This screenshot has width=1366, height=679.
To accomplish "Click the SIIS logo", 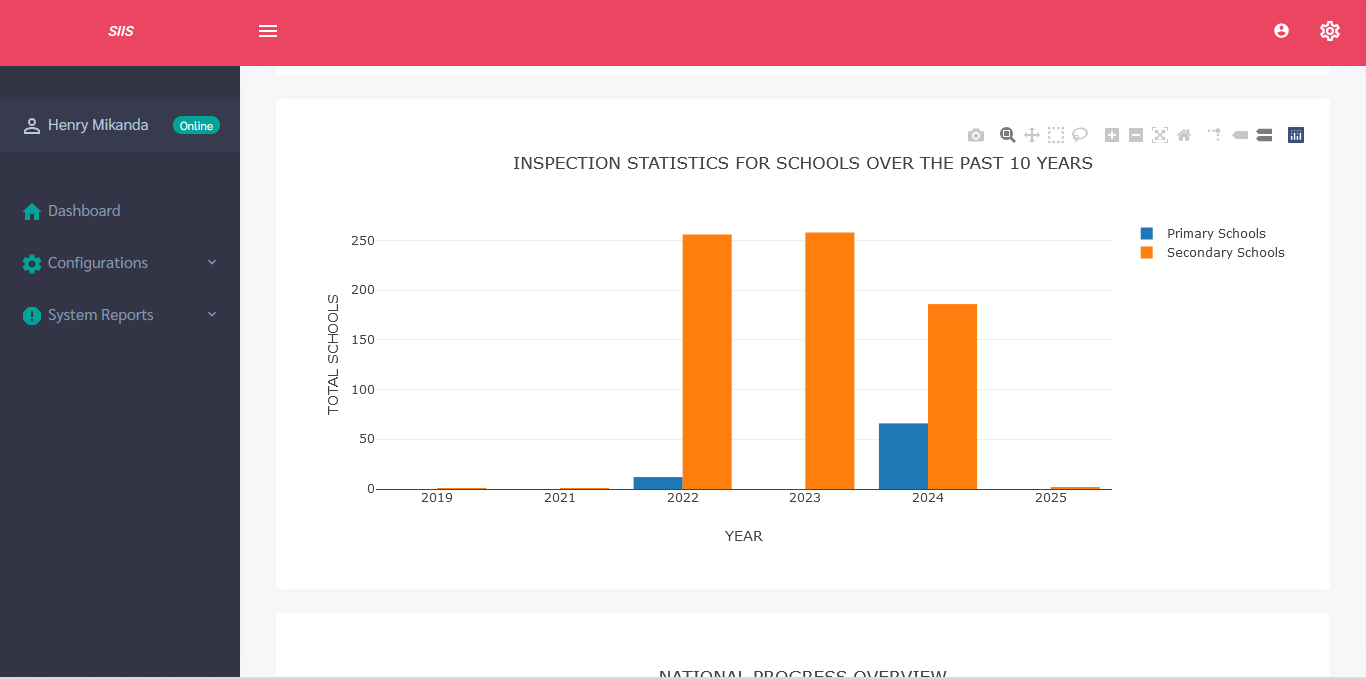I will click(121, 31).
